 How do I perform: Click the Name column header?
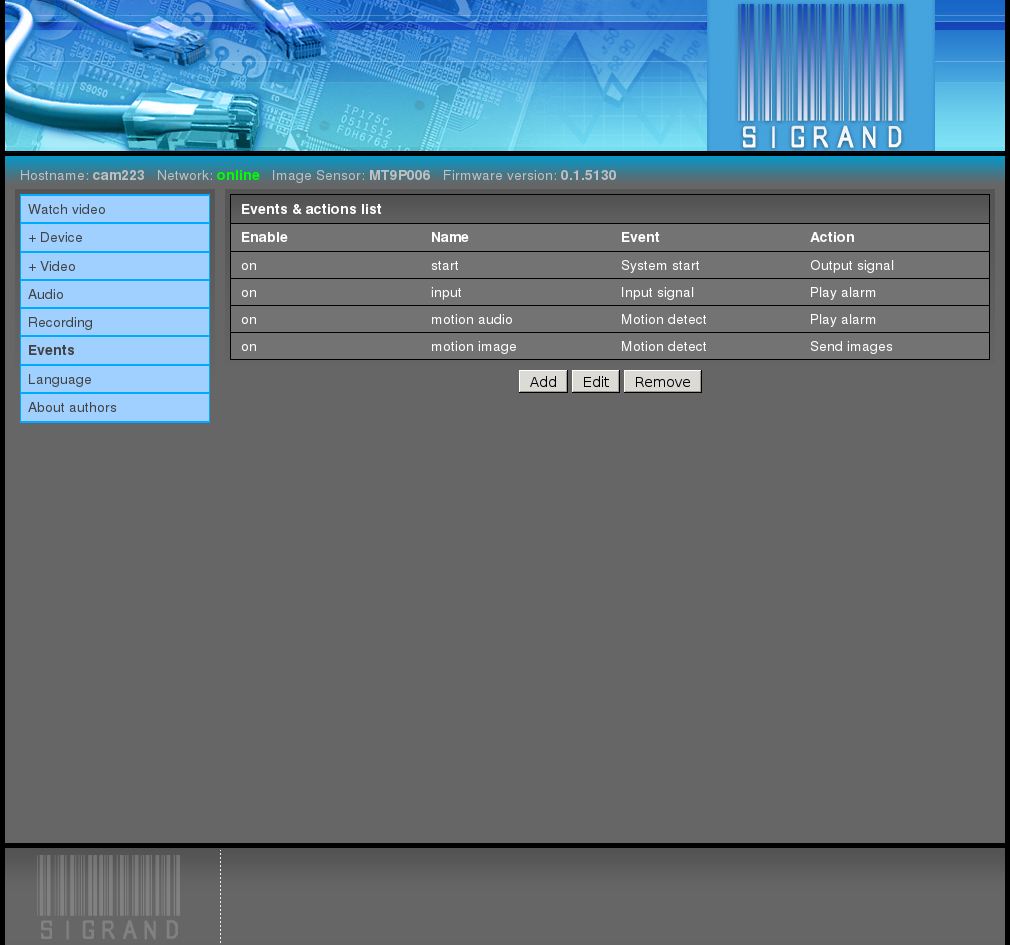[x=450, y=237]
